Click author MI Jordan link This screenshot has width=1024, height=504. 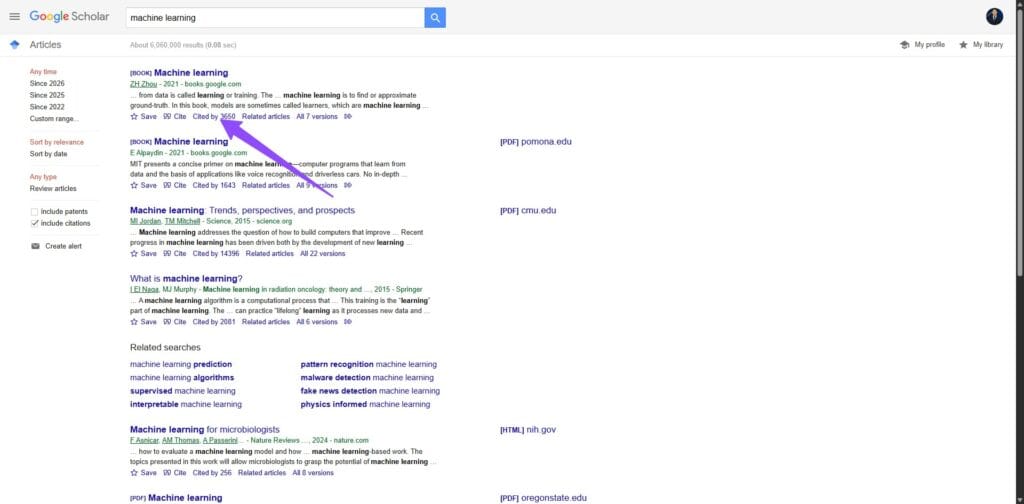pyautogui.click(x=145, y=221)
